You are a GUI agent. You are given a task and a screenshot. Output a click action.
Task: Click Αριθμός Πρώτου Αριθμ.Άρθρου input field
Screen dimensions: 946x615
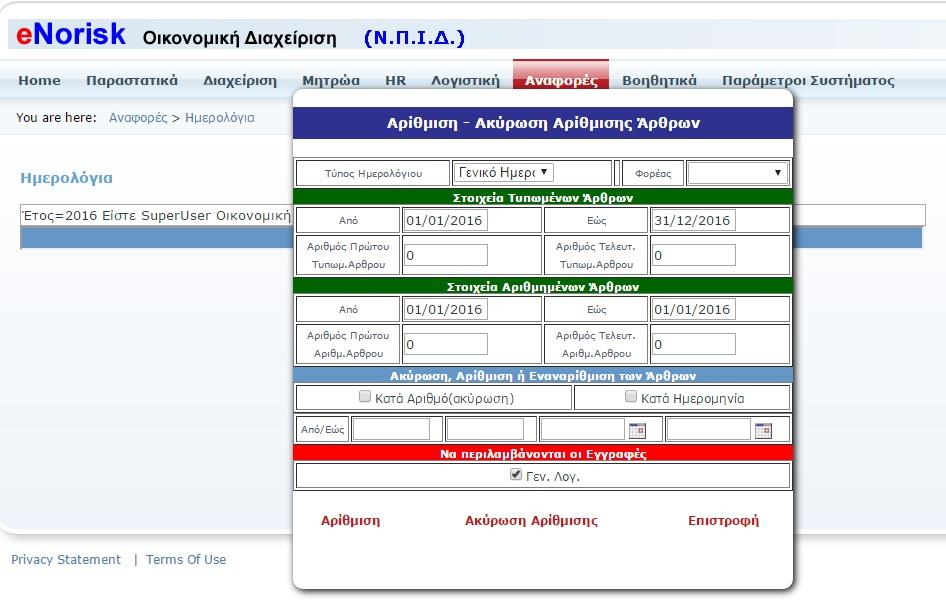[x=445, y=344]
